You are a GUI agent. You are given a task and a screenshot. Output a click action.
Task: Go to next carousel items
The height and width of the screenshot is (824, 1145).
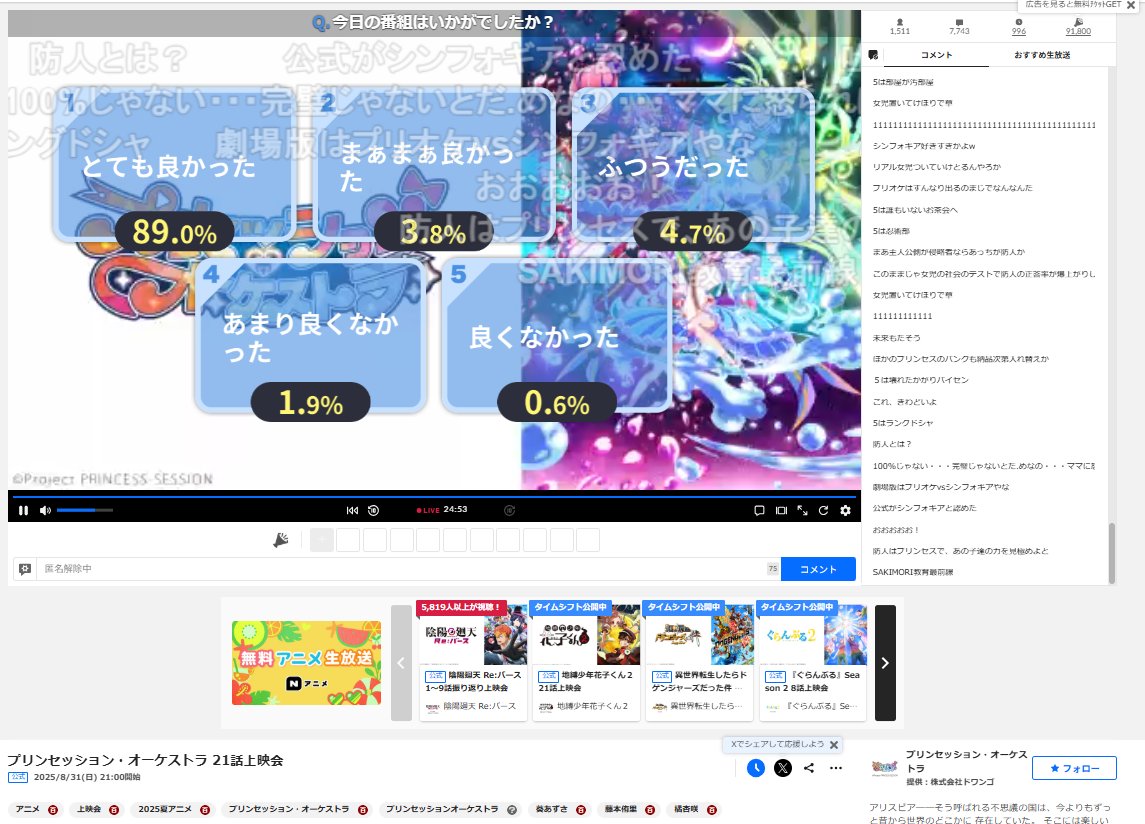tap(885, 663)
